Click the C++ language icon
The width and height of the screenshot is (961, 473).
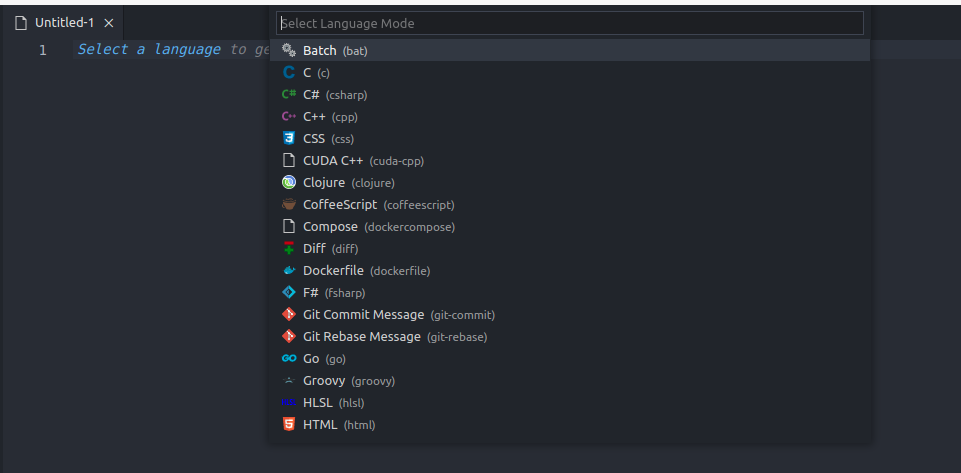pyautogui.click(x=289, y=116)
